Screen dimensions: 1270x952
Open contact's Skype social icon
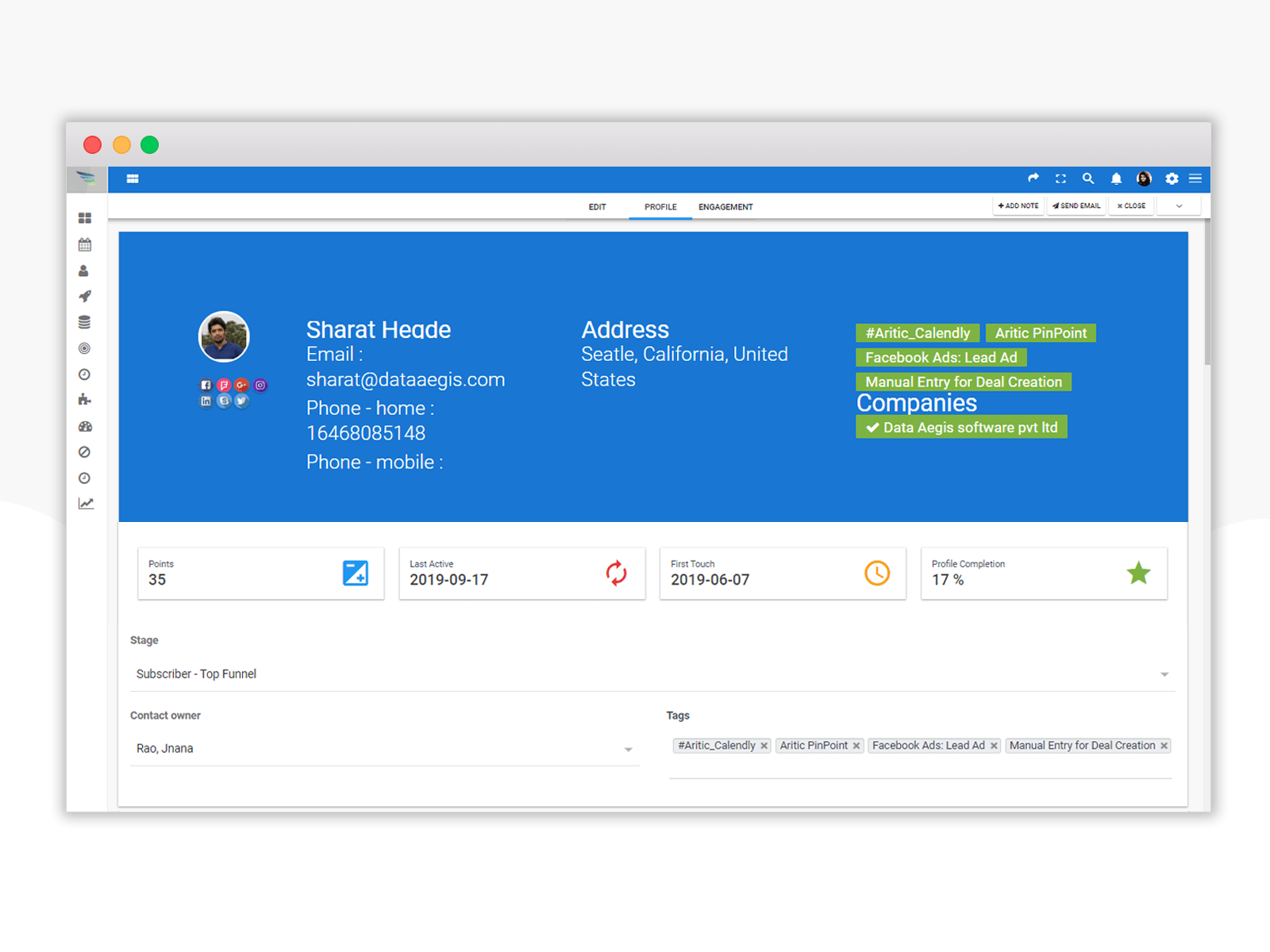tap(224, 401)
